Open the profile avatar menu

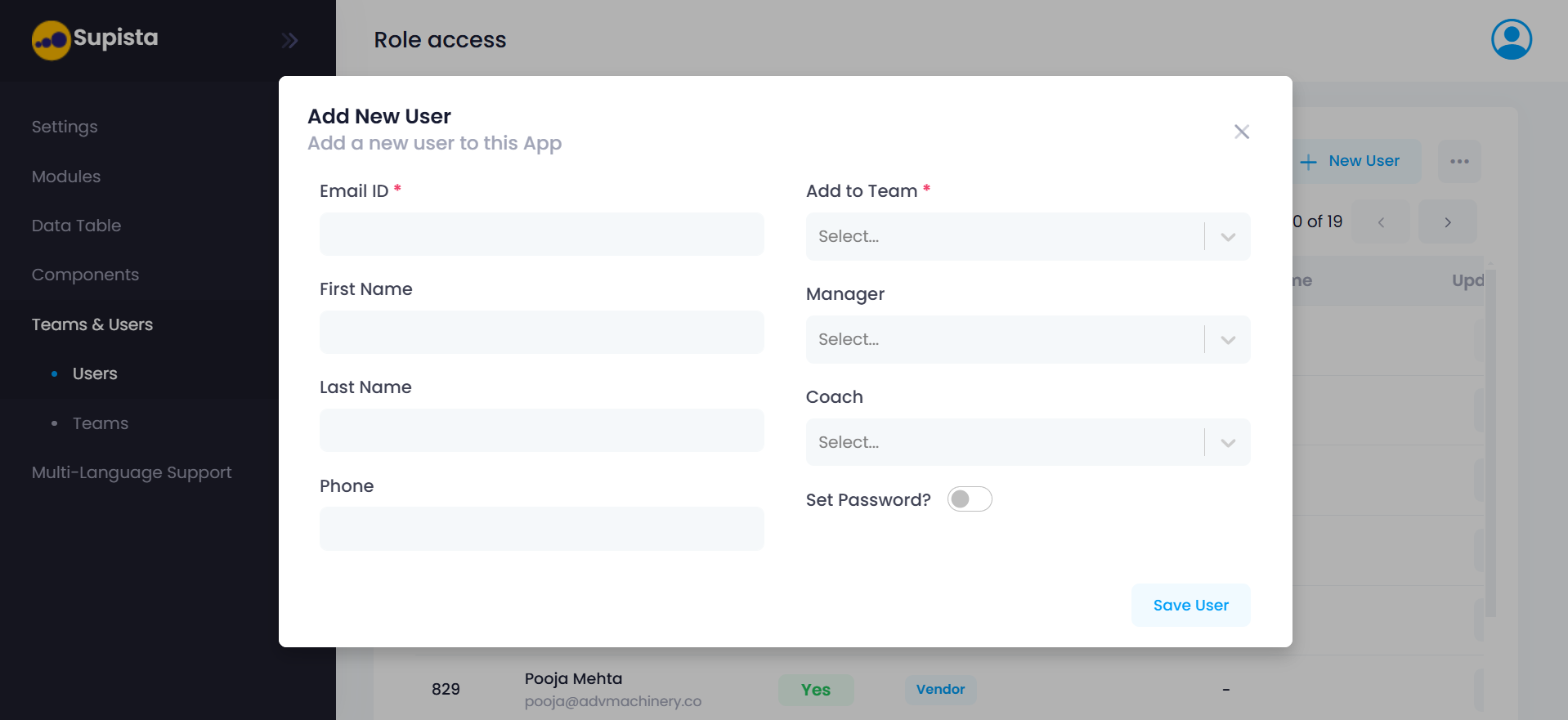click(x=1510, y=38)
